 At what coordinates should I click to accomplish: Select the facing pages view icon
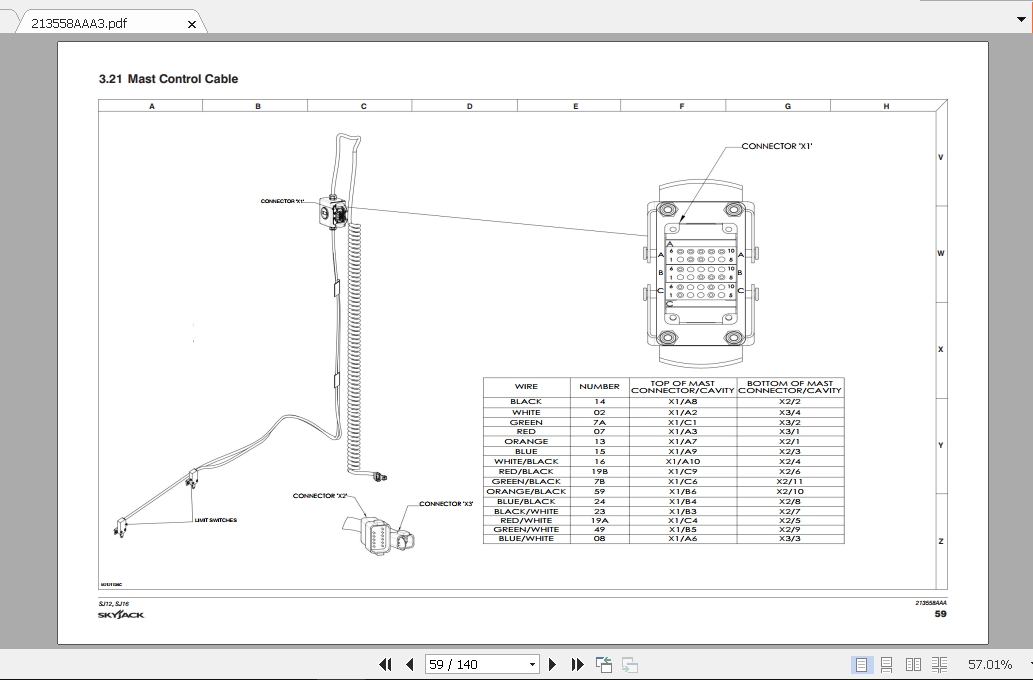pos(915,664)
